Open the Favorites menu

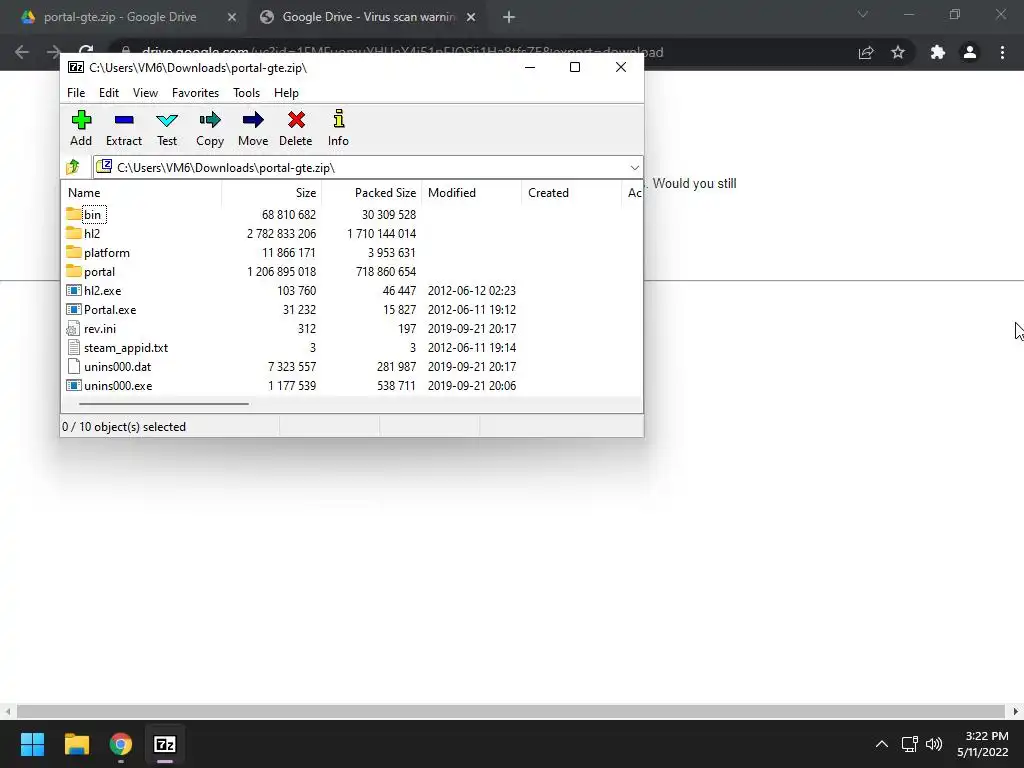pos(195,93)
